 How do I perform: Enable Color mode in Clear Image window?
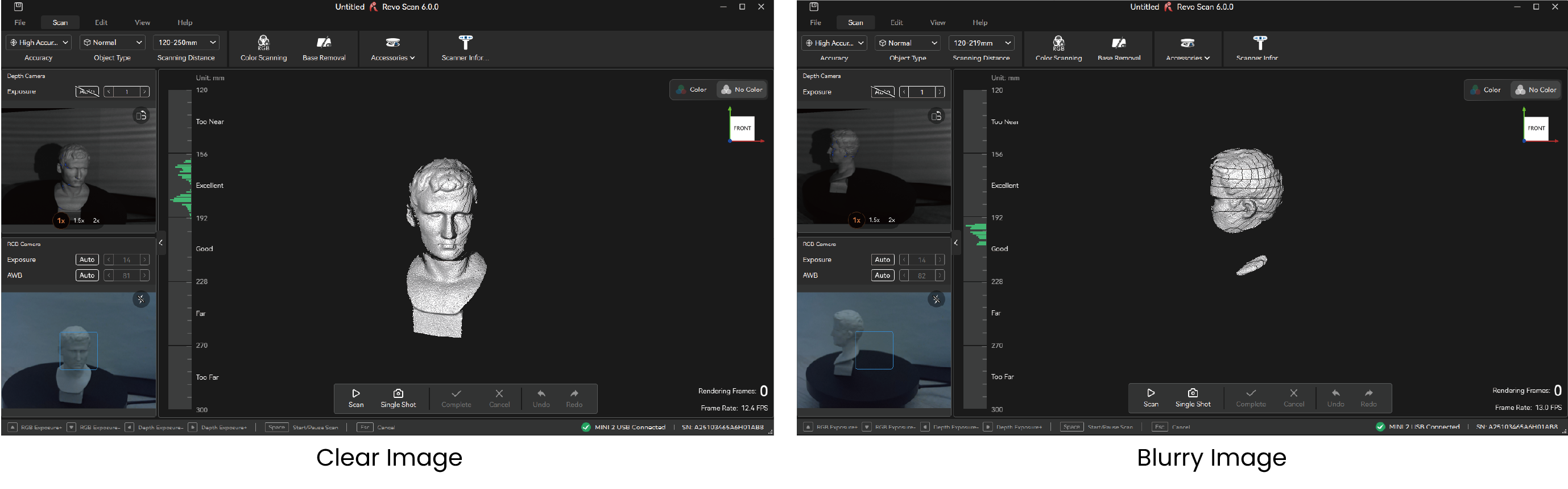[x=692, y=89]
